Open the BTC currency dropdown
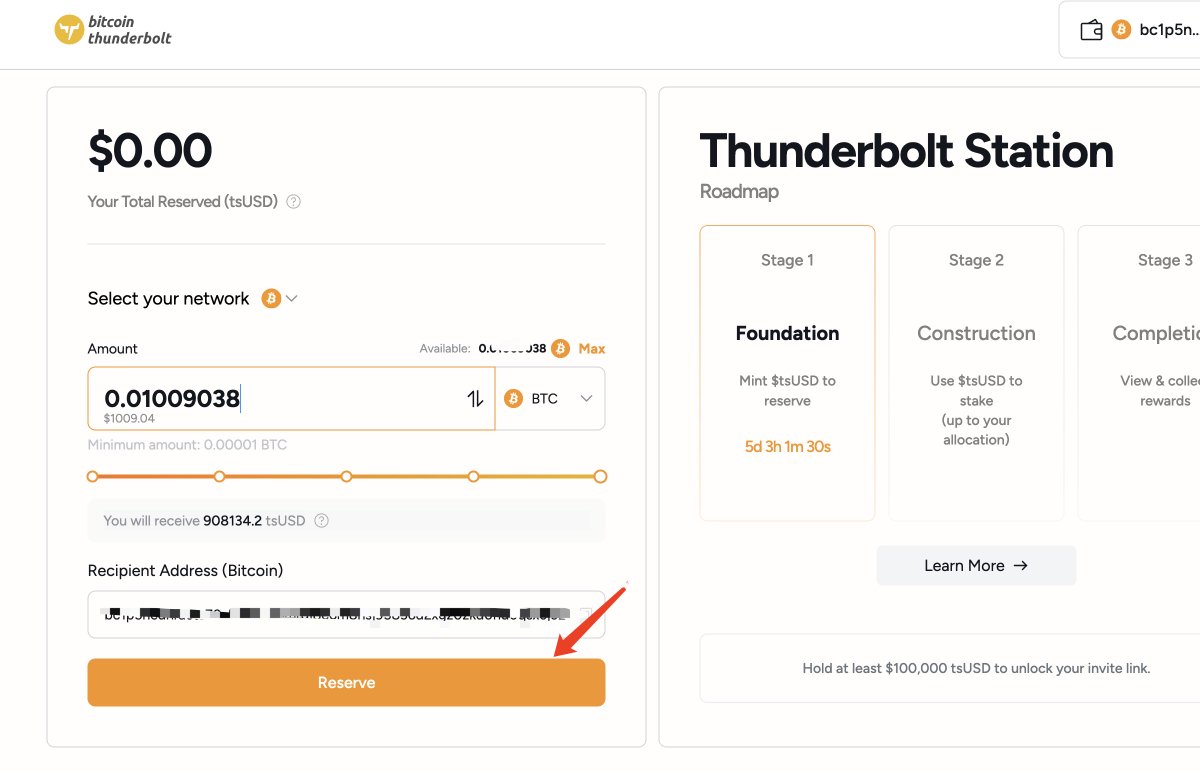 550,399
